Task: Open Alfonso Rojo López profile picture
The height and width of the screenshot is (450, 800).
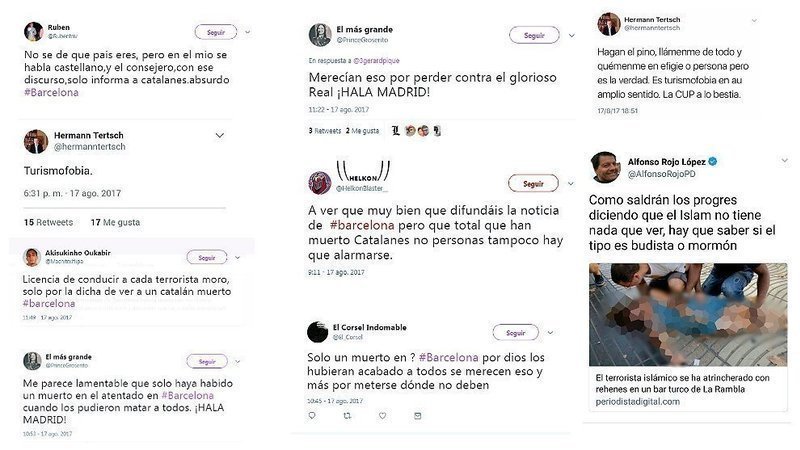Action: click(x=605, y=167)
